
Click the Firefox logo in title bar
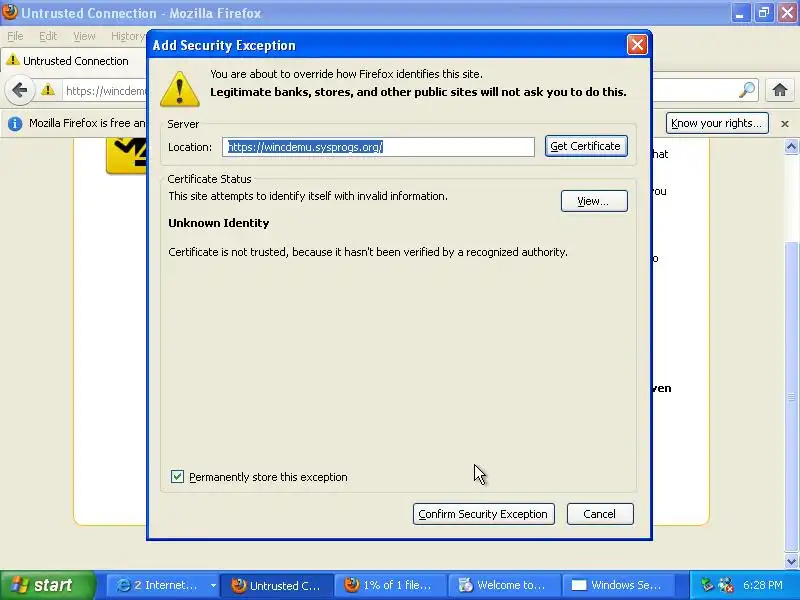click(10, 12)
